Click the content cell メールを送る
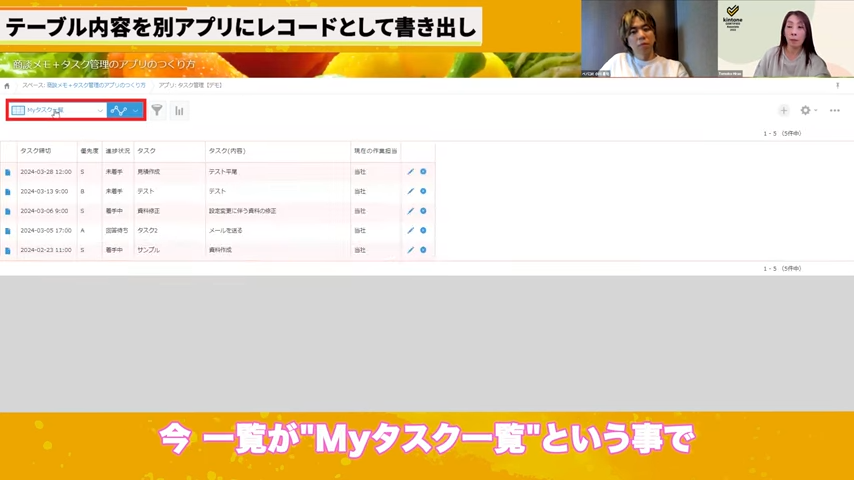This screenshot has height=480, width=854. click(x=225, y=230)
